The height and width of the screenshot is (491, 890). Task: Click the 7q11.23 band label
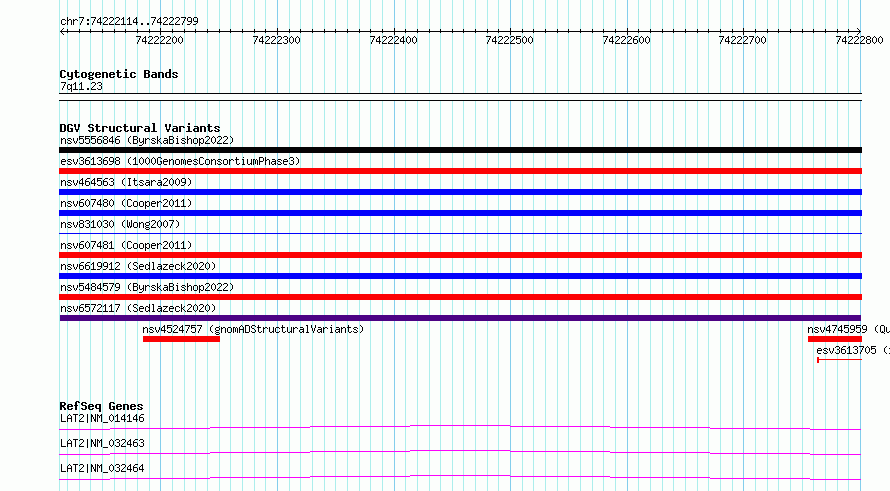click(x=81, y=86)
